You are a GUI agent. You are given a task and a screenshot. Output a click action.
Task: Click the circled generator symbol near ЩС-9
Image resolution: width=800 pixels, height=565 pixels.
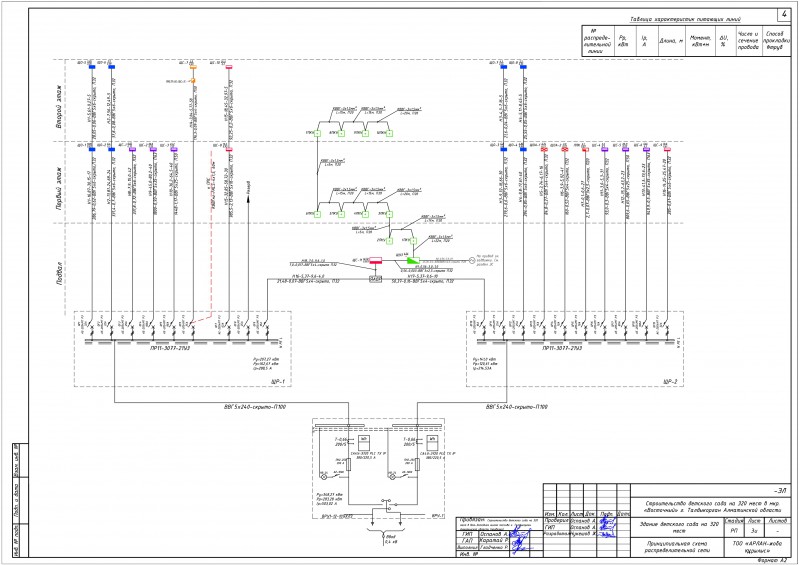tap(471, 261)
